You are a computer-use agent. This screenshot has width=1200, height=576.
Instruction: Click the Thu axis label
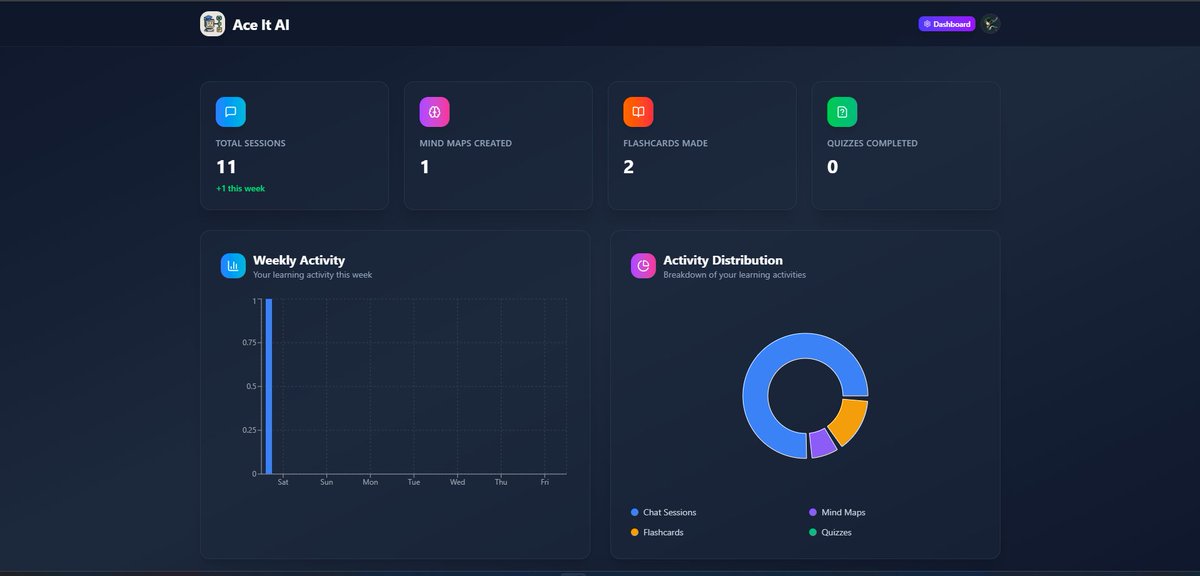501,482
